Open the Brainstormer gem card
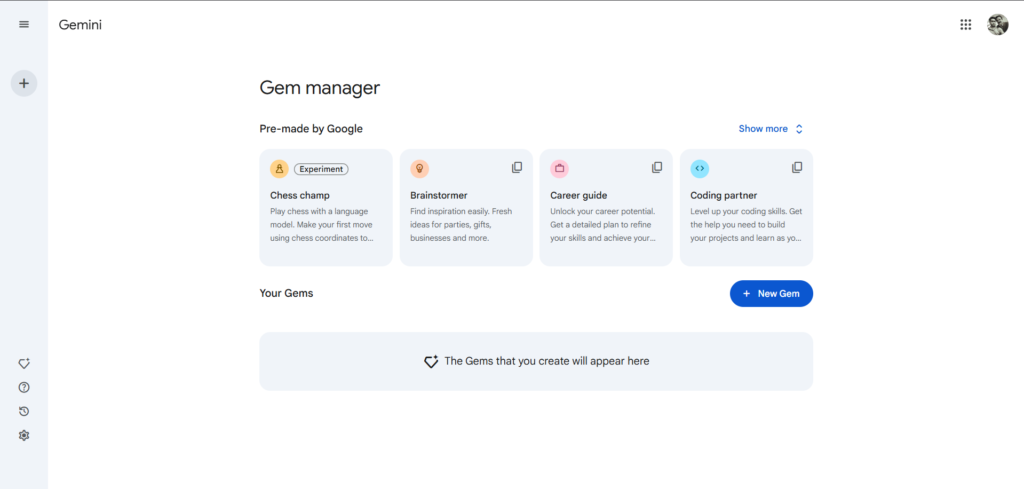This screenshot has width=1024, height=489. tap(466, 208)
